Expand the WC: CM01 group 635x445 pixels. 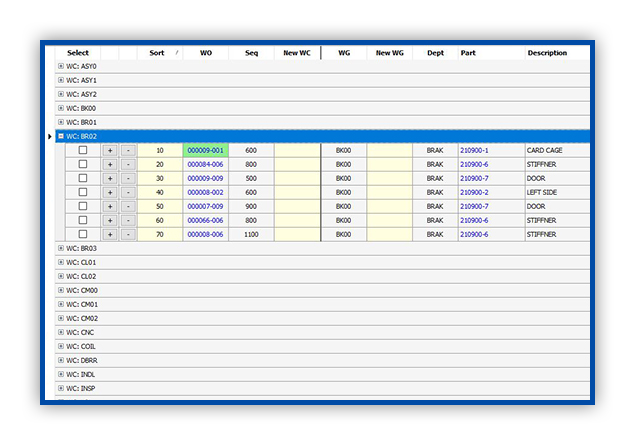point(61,304)
